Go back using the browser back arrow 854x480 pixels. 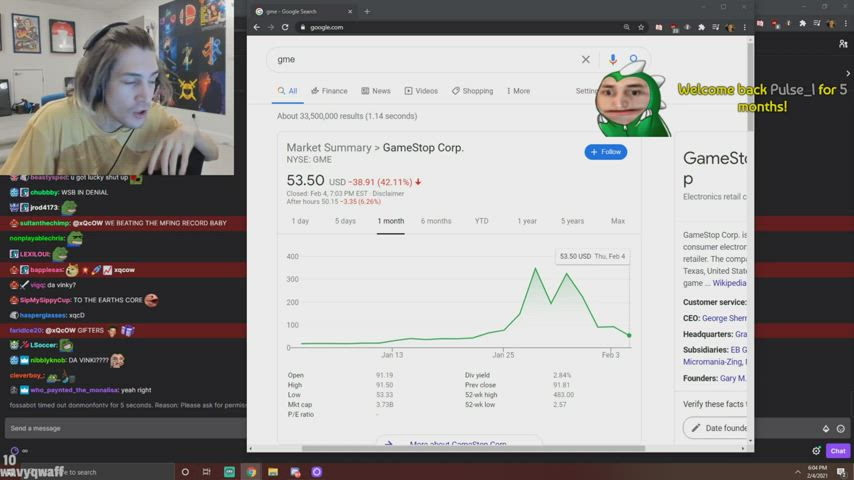(x=257, y=27)
